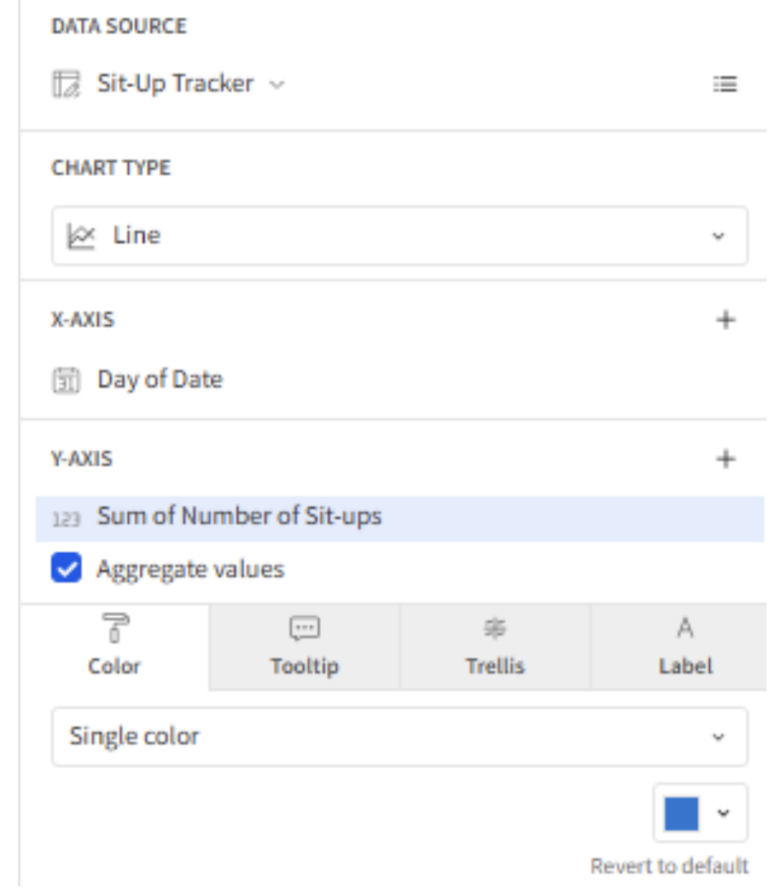The width and height of the screenshot is (768, 896).
Task: Click the paint roller Color icon
Action: pos(114,627)
